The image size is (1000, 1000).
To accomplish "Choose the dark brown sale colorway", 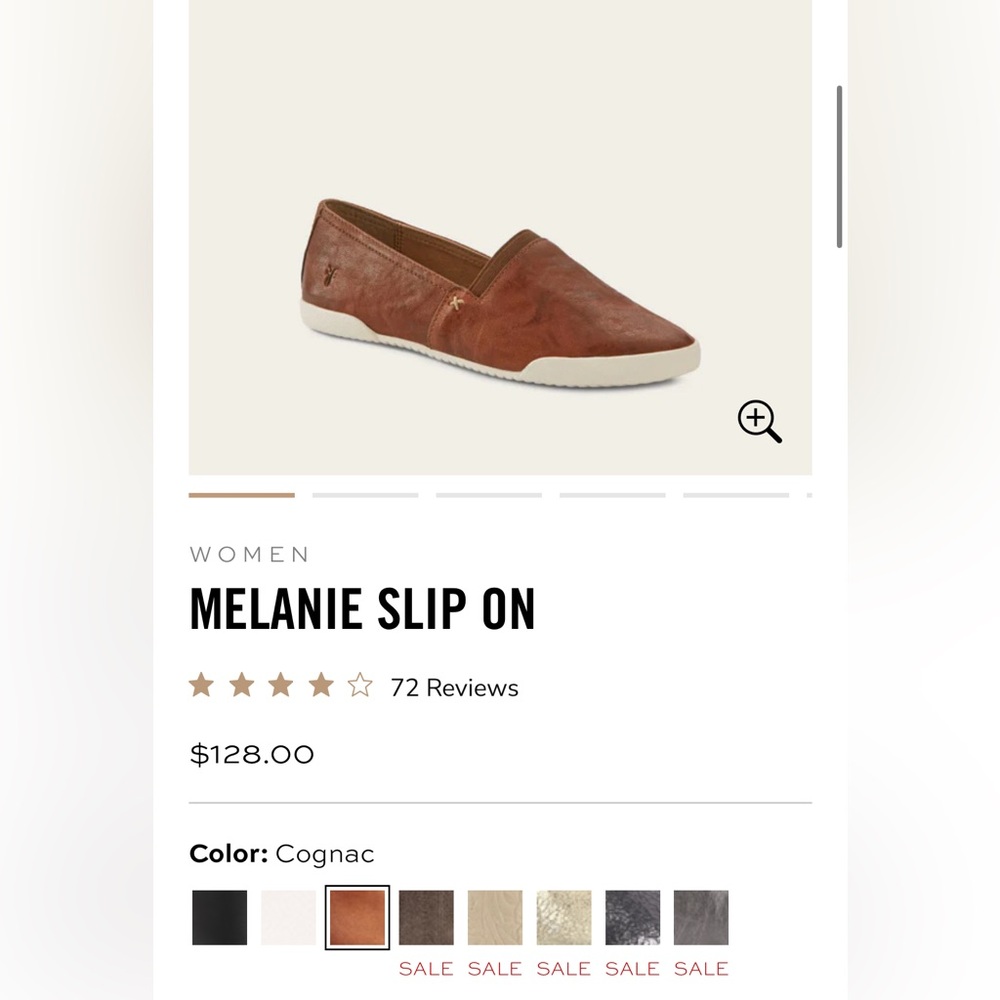I will 425,917.
